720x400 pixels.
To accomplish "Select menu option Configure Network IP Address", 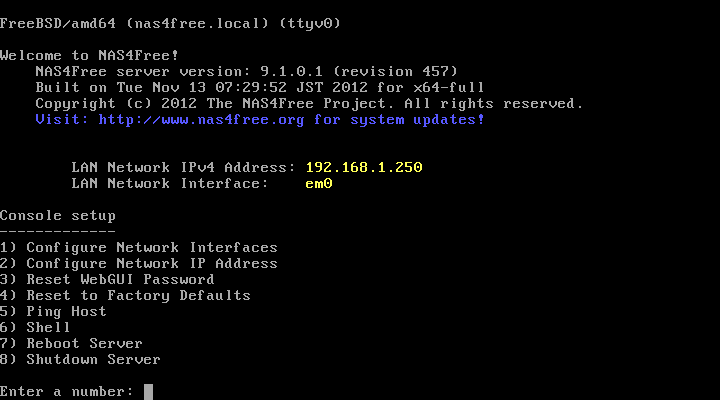I will [139, 264].
